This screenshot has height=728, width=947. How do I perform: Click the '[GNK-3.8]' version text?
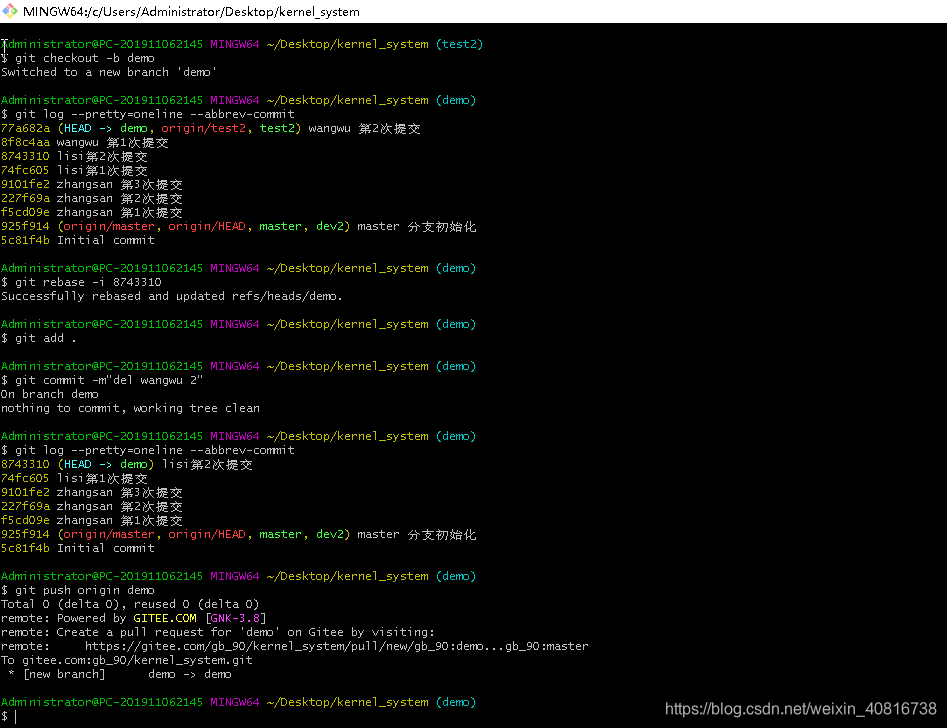pos(236,618)
